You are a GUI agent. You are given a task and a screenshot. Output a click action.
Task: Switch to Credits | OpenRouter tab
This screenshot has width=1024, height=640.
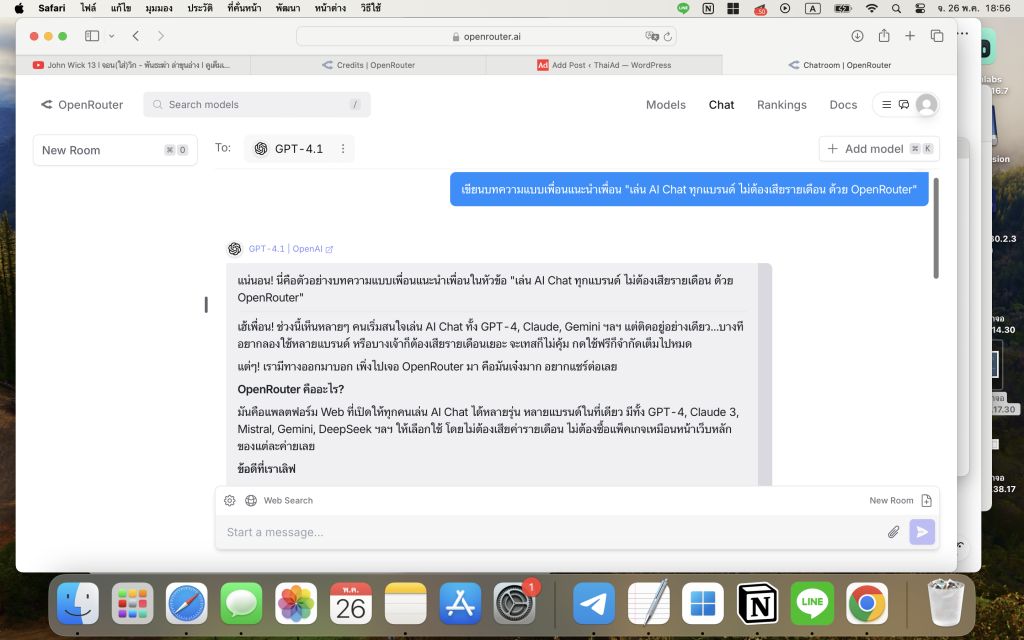coord(368,65)
